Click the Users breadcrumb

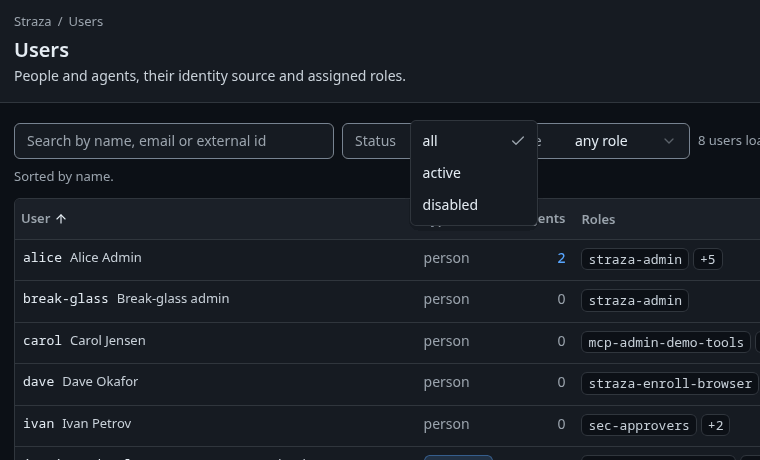point(86,22)
